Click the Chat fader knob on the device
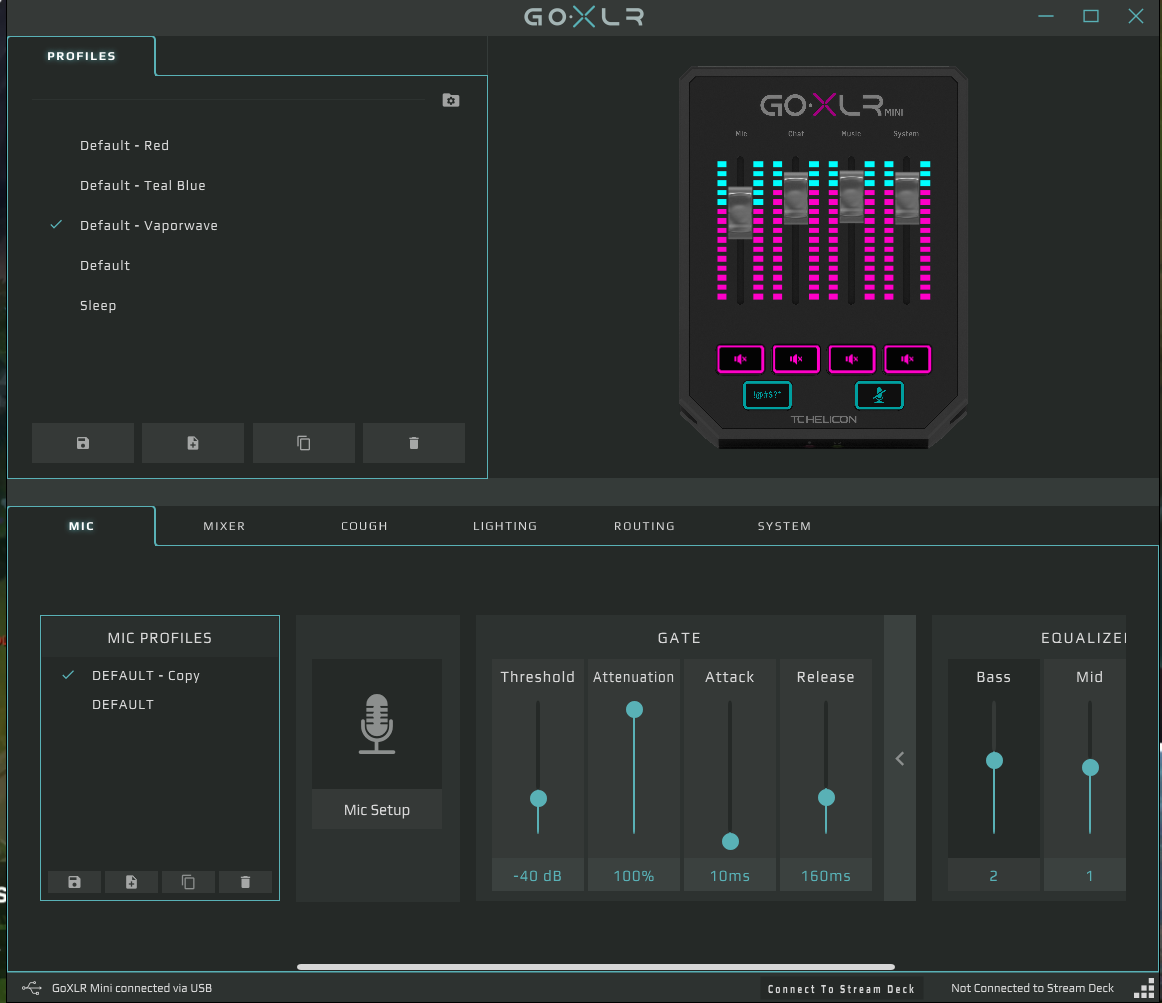Screen dimensions: 1162x1003 pyautogui.click(x=796, y=198)
